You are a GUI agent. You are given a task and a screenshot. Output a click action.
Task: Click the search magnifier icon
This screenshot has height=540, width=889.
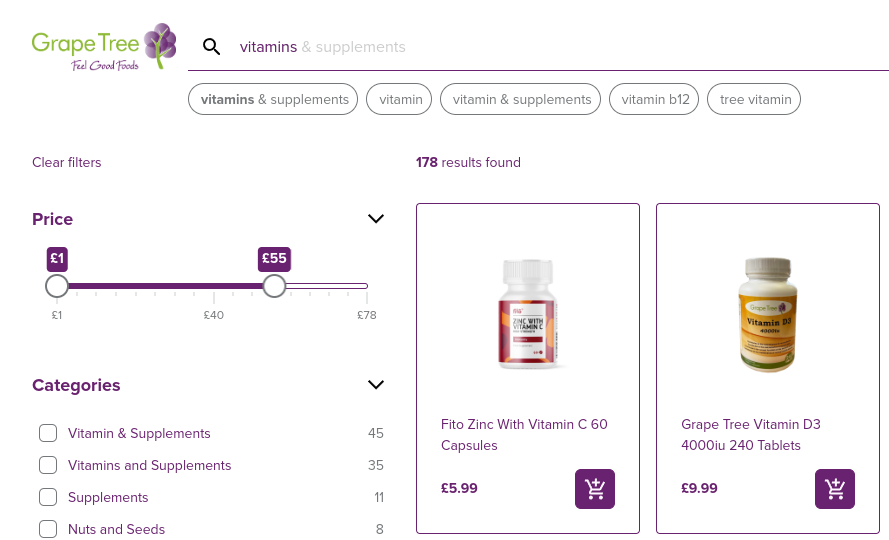(x=212, y=47)
